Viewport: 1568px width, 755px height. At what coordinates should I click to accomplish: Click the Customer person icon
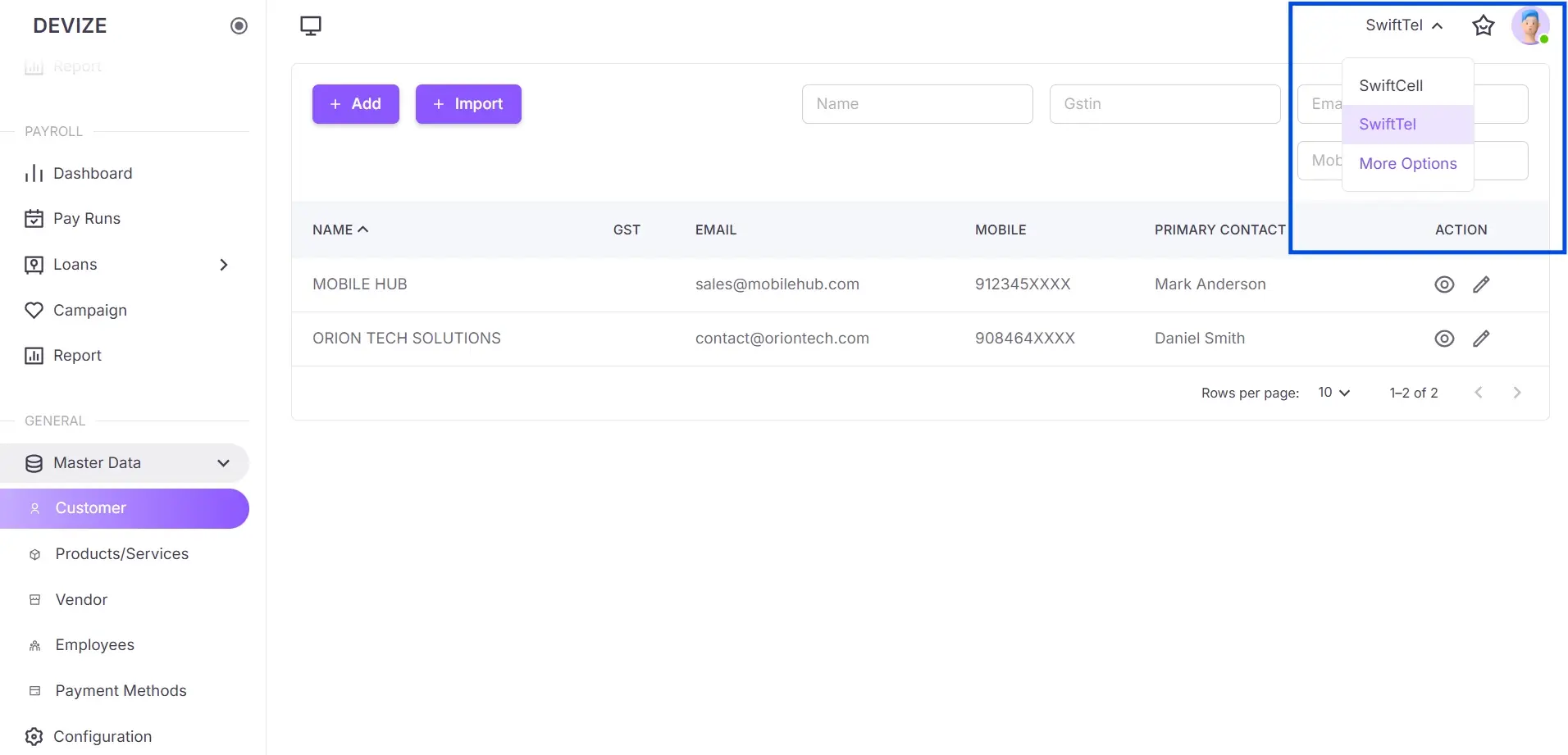(x=34, y=509)
